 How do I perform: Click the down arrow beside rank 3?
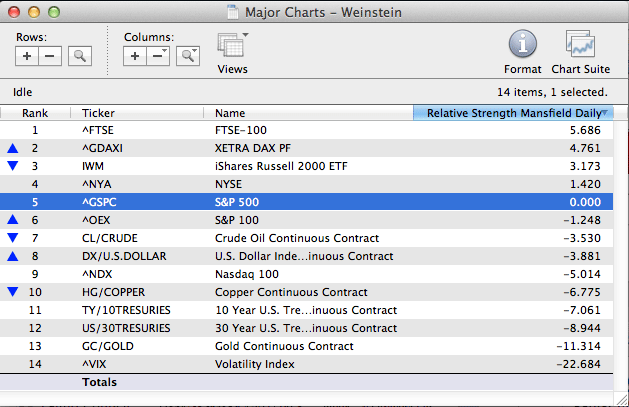(x=13, y=166)
